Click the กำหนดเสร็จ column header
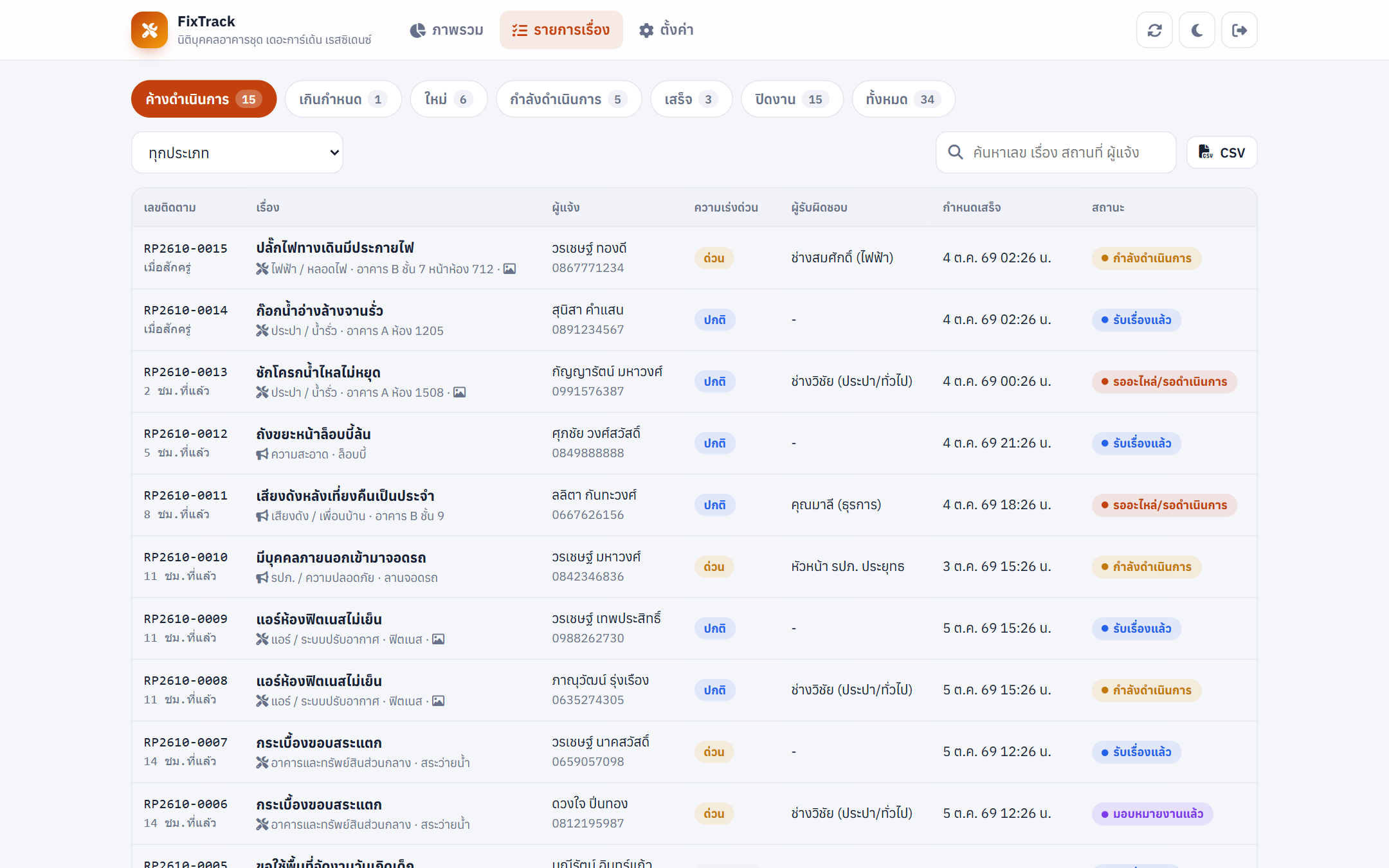 coord(972,207)
